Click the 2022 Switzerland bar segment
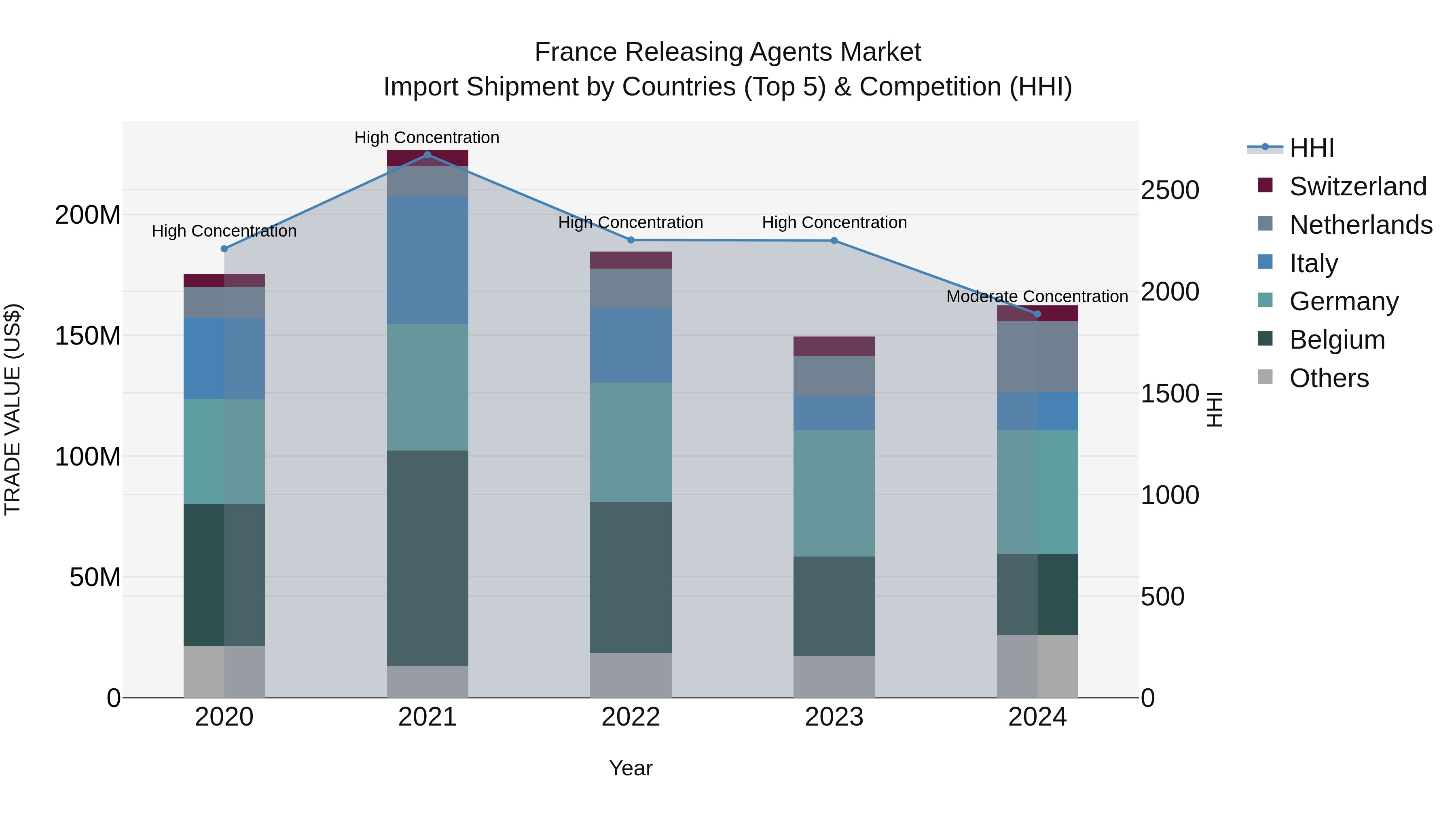 click(631, 260)
